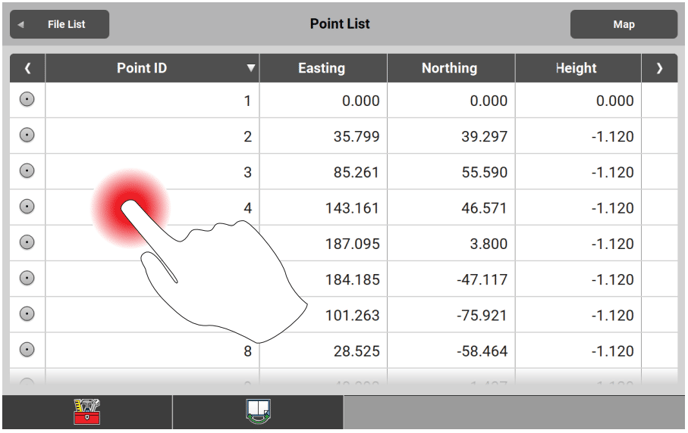Click the Northing column header
The height and width of the screenshot is (433, 688).
point(450,69)
